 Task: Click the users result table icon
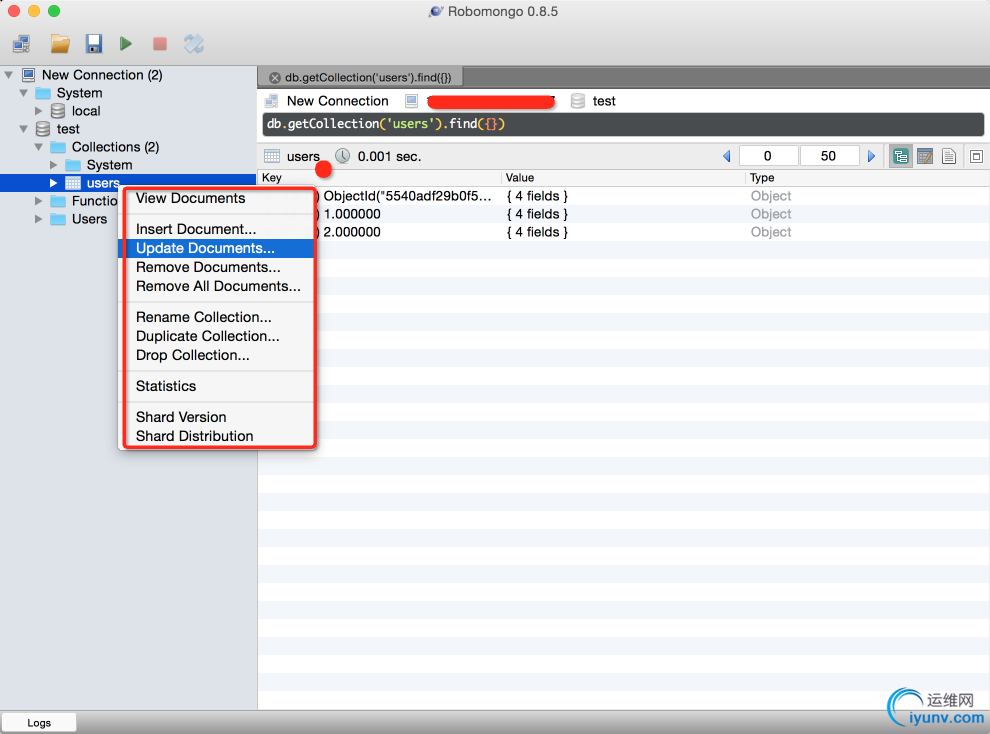pos(272,156)
